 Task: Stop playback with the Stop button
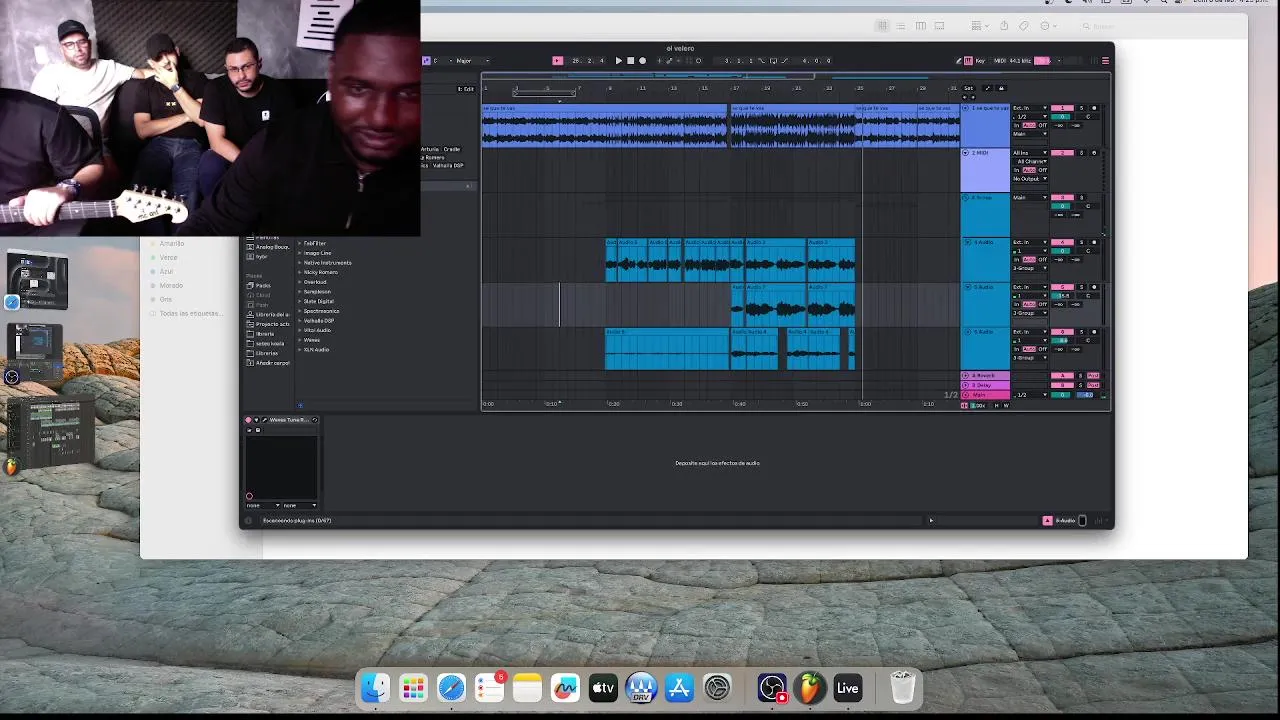[x=630, y=61]
